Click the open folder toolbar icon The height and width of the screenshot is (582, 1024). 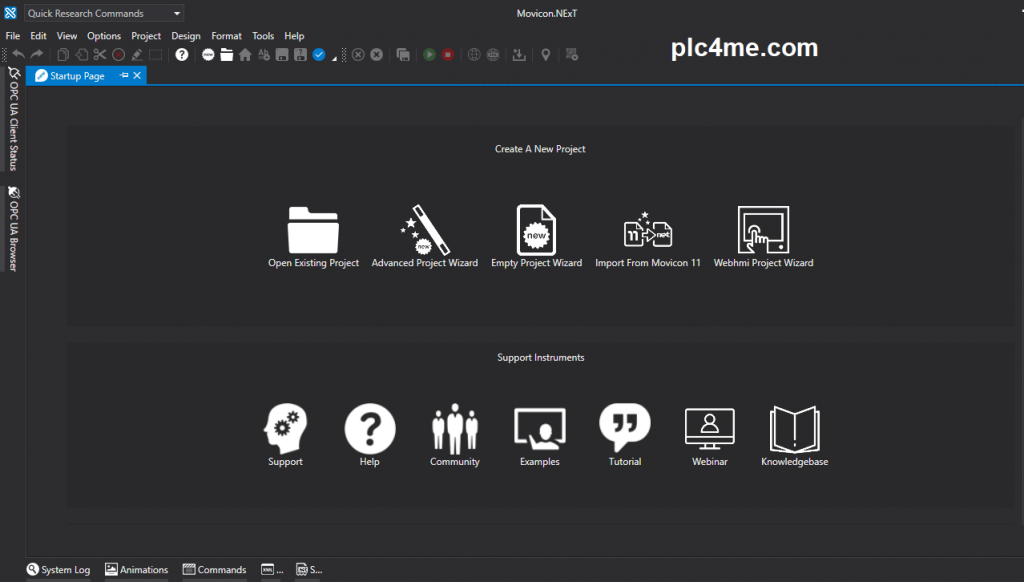[x=227, y=55]
